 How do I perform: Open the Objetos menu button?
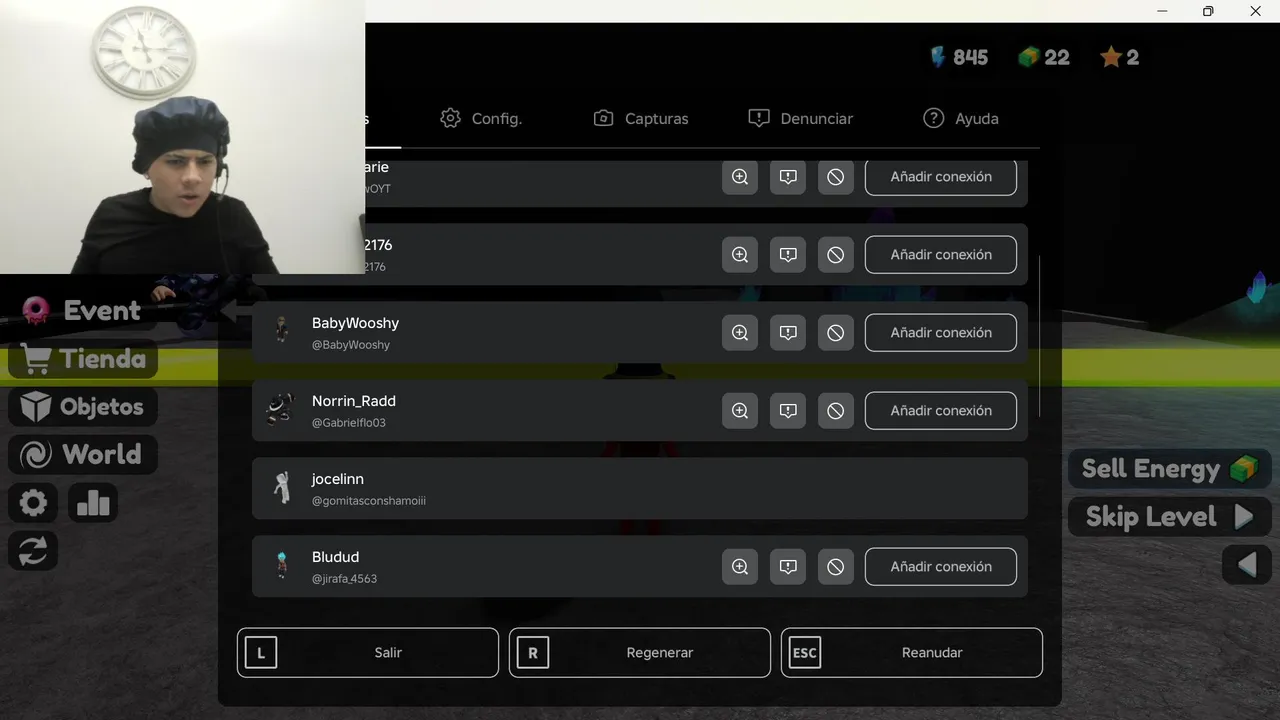tap(83, 407)
